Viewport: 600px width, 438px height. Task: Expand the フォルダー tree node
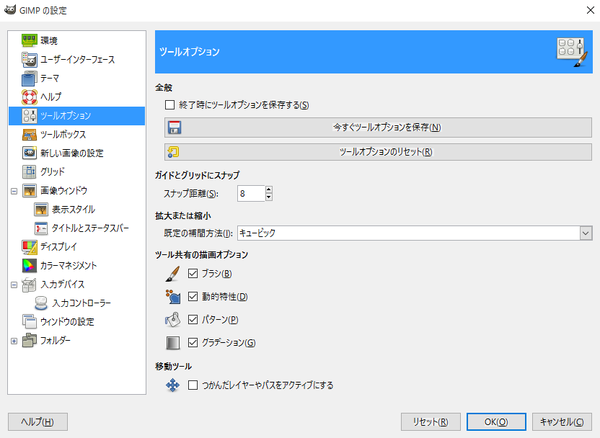[x=14, y=341]
